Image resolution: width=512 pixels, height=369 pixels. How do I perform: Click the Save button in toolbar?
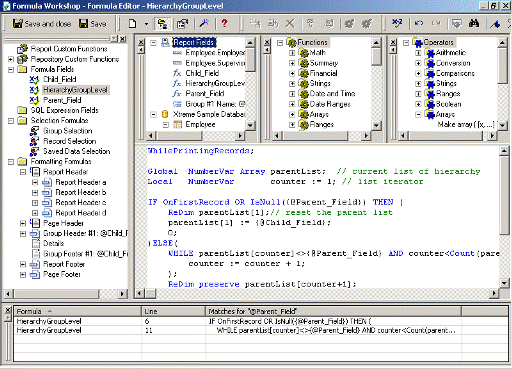tap(93, 24)
